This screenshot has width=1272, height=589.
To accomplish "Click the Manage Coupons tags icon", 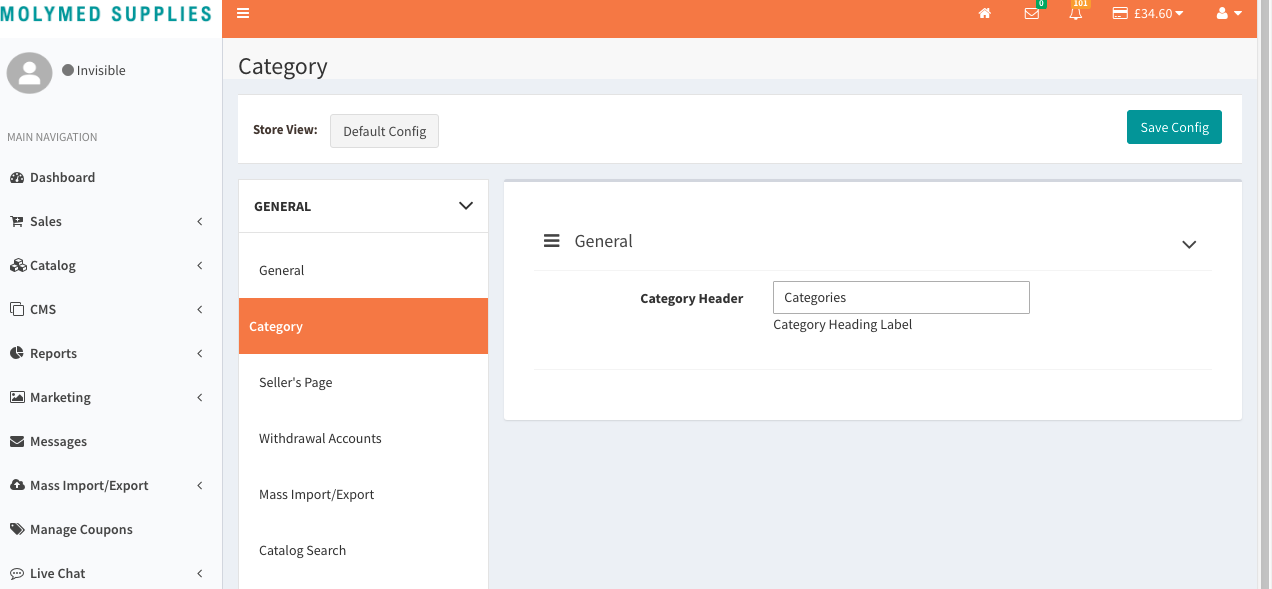I will (17, 529).
